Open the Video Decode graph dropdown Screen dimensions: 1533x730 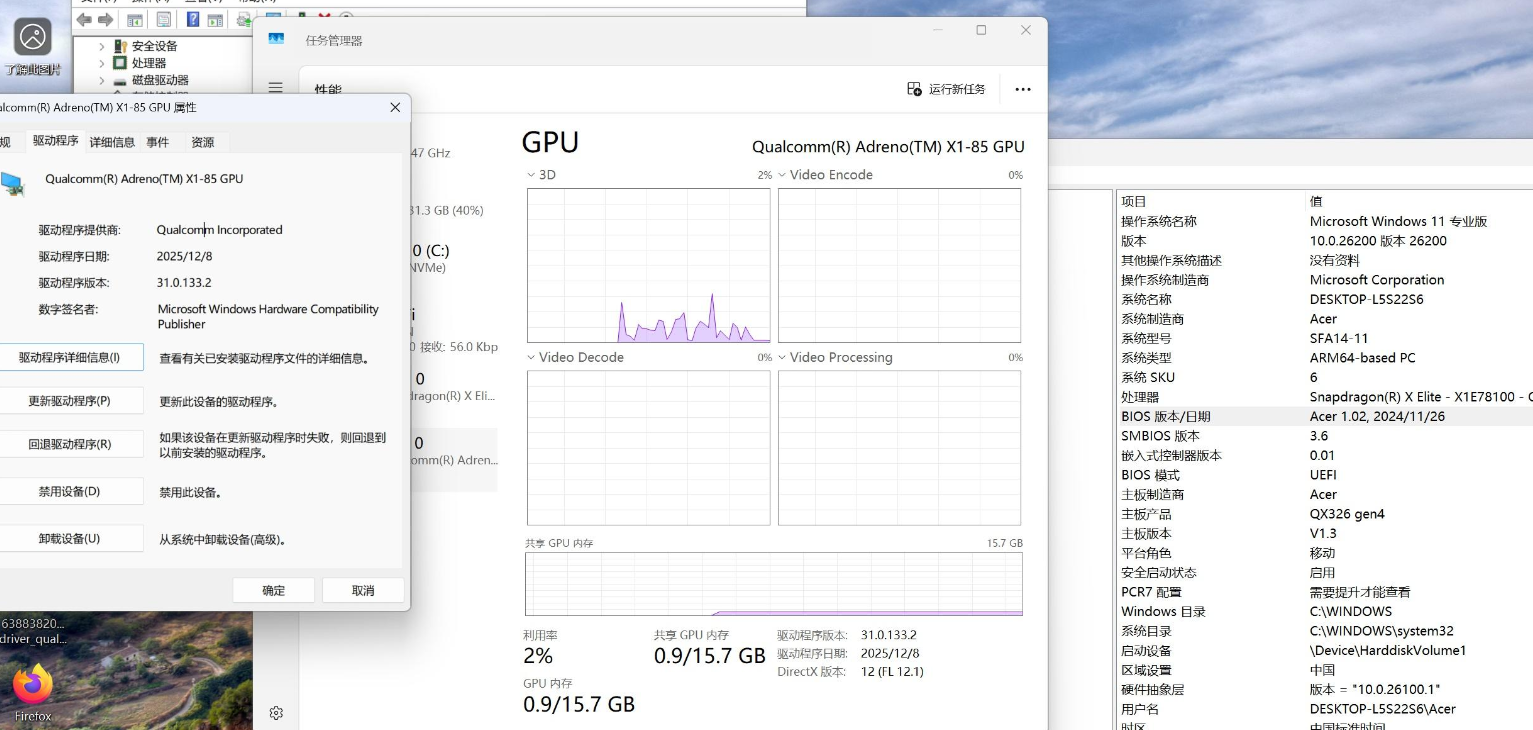coord(531,357)
